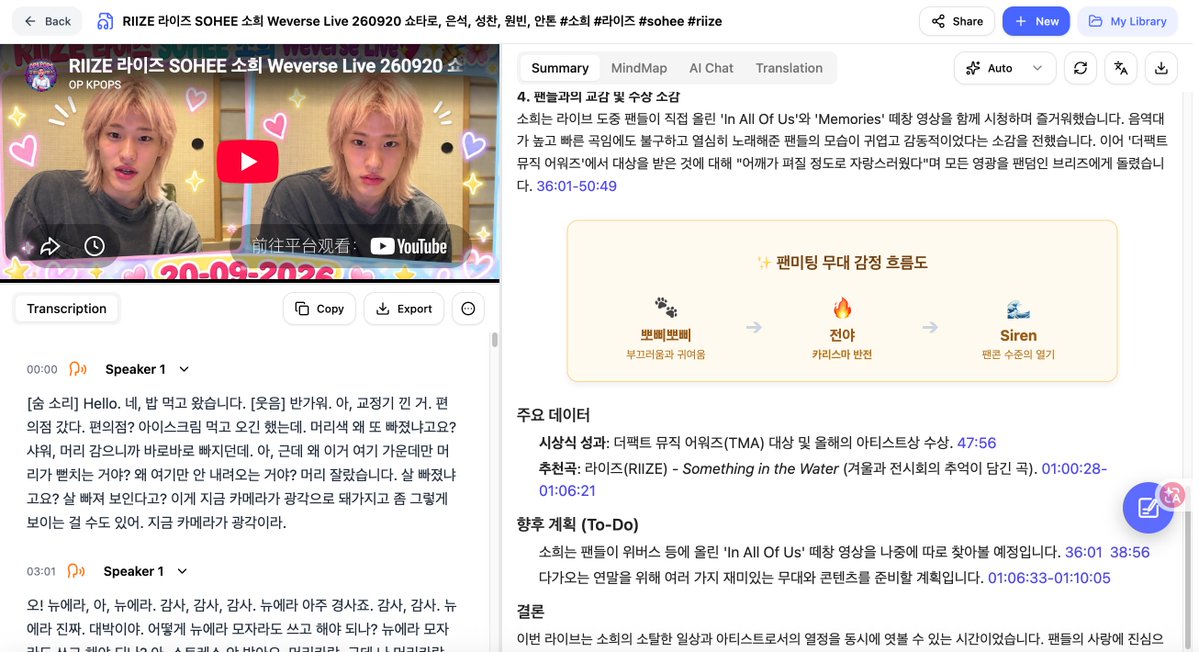The image size is (1199, 652).
Task: Open timestamp link 47:56
Action: click(x=976, y=443)
